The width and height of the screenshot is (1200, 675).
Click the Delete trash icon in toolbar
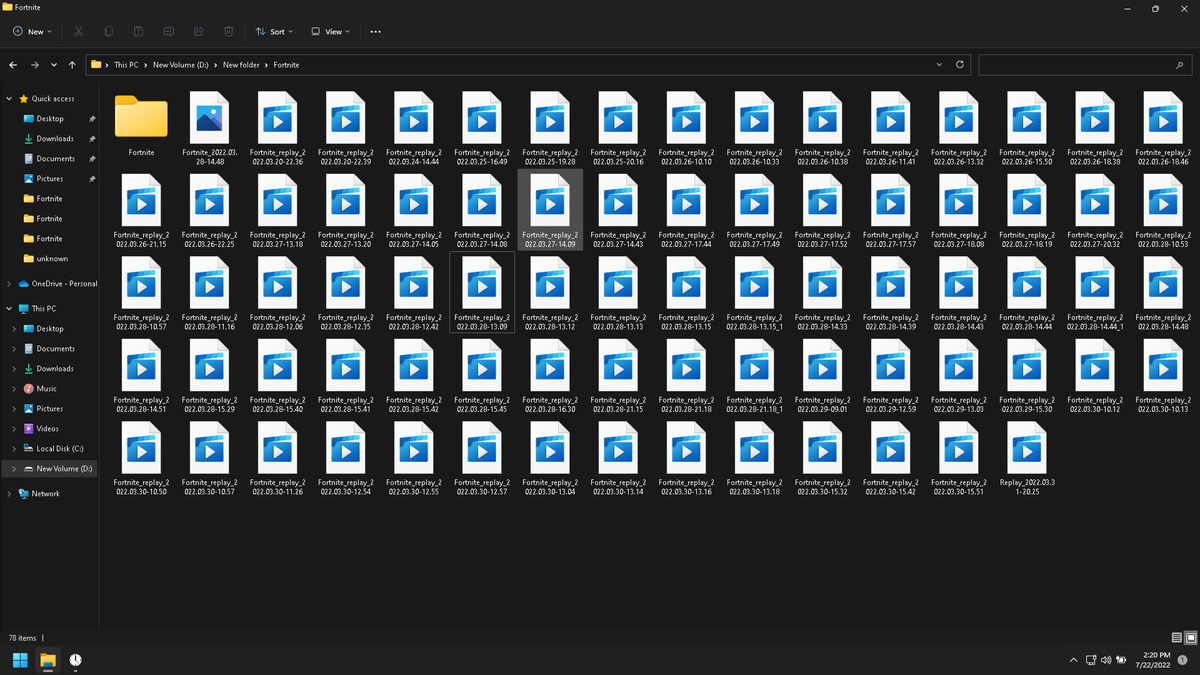click(x=229, y=31)
